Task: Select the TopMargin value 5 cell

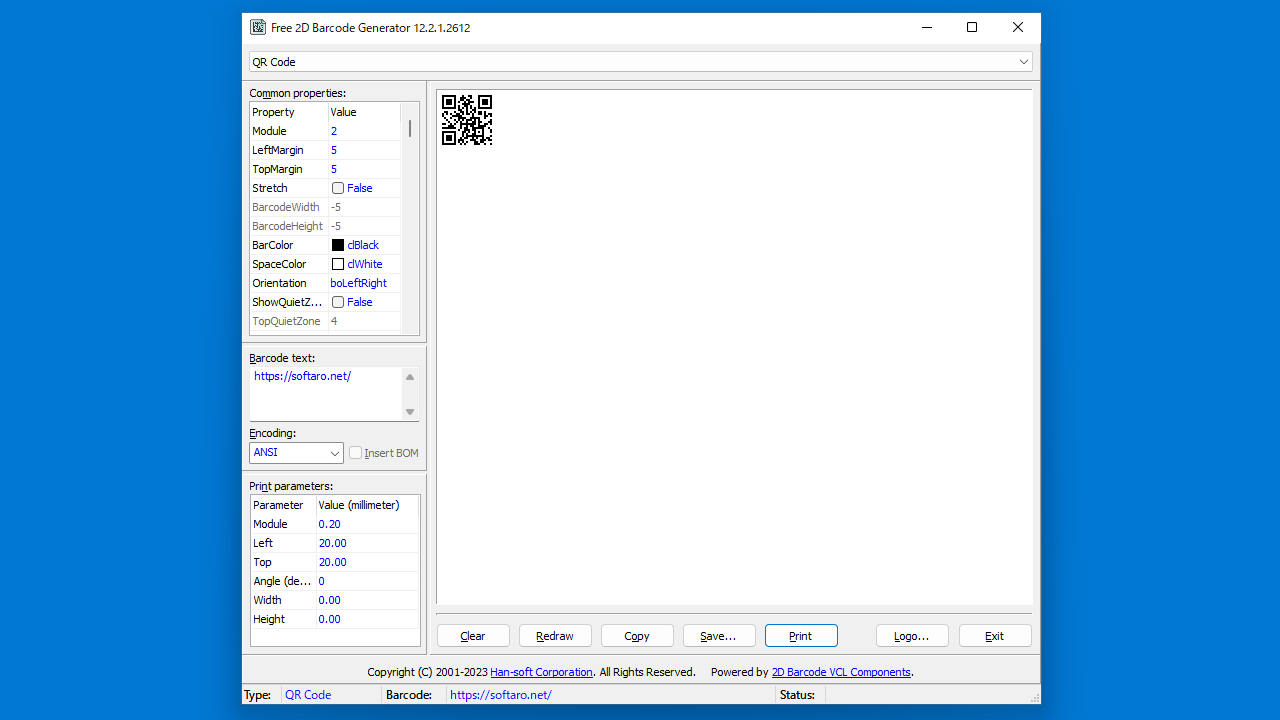Action: pyautogui.click(x=364, y=169)
